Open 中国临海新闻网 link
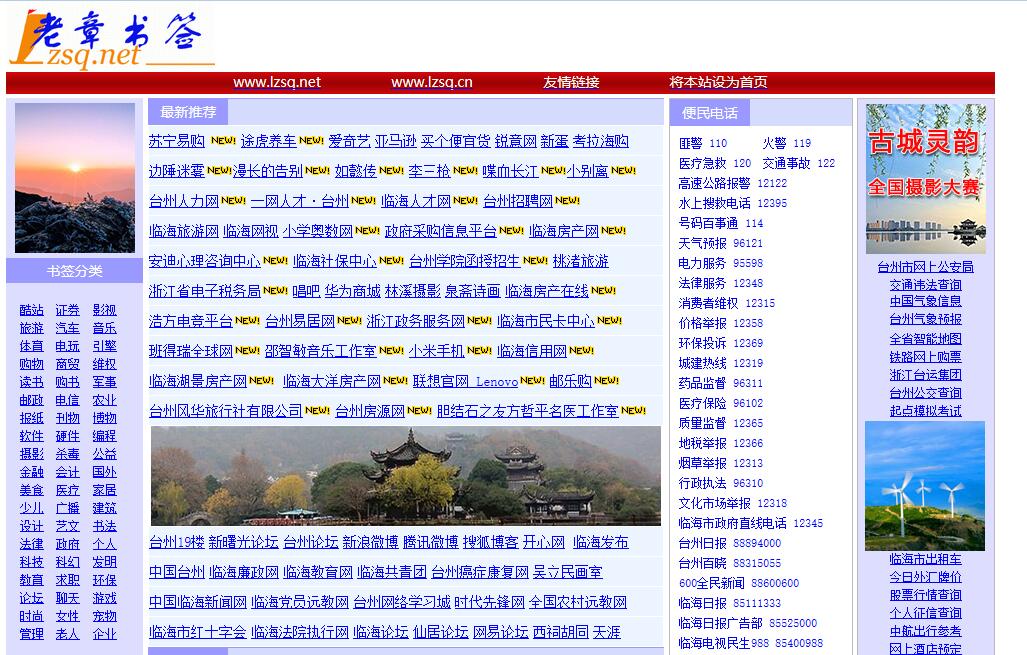1027x655 pixels. 198,603
